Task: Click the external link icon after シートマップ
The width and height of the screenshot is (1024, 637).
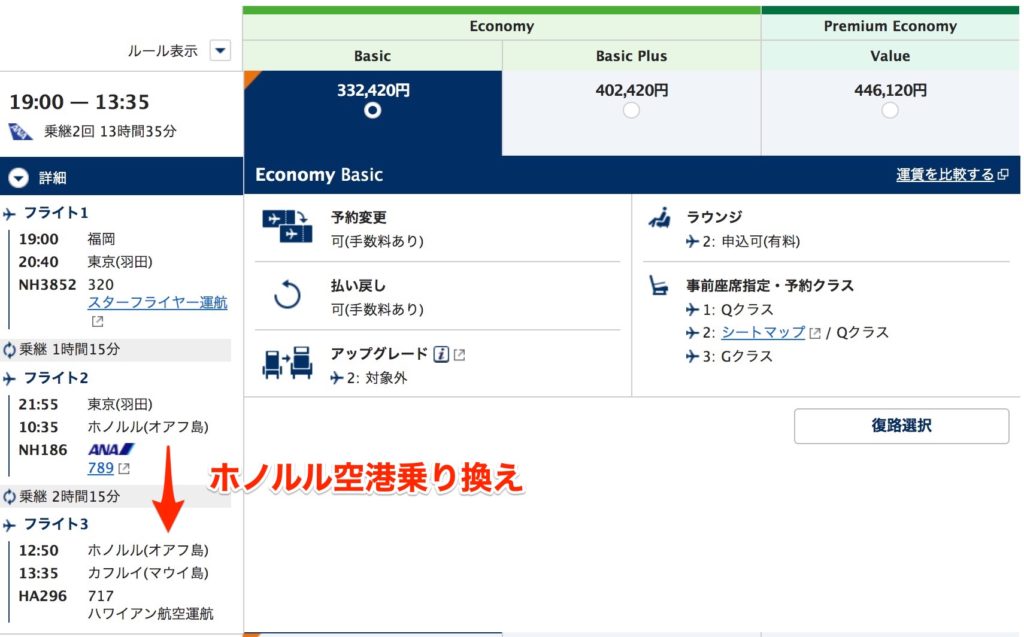Action: pyautogui.click(x=815, y=333)
